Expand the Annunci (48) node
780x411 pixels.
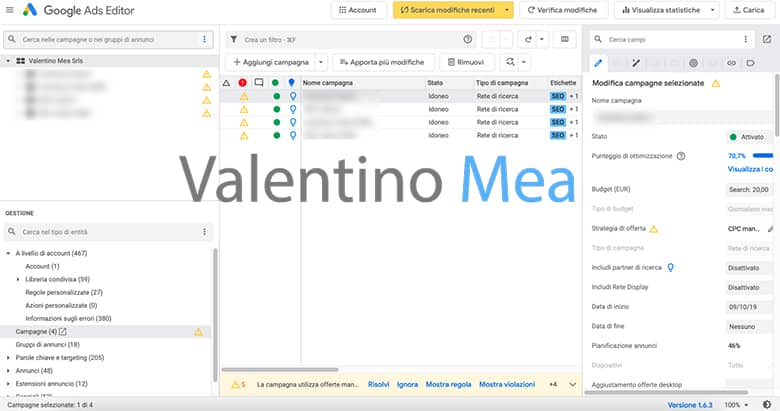pyautogui.click(x=8, y=371)
